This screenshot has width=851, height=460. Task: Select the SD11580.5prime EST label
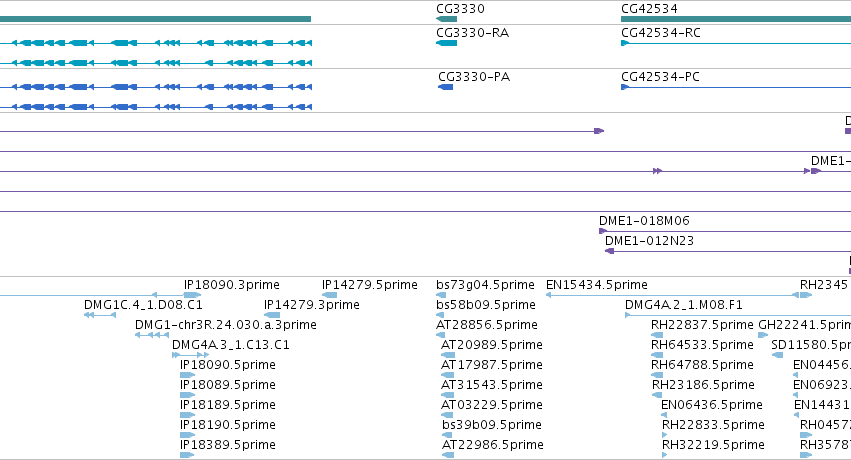coord(811,345)
